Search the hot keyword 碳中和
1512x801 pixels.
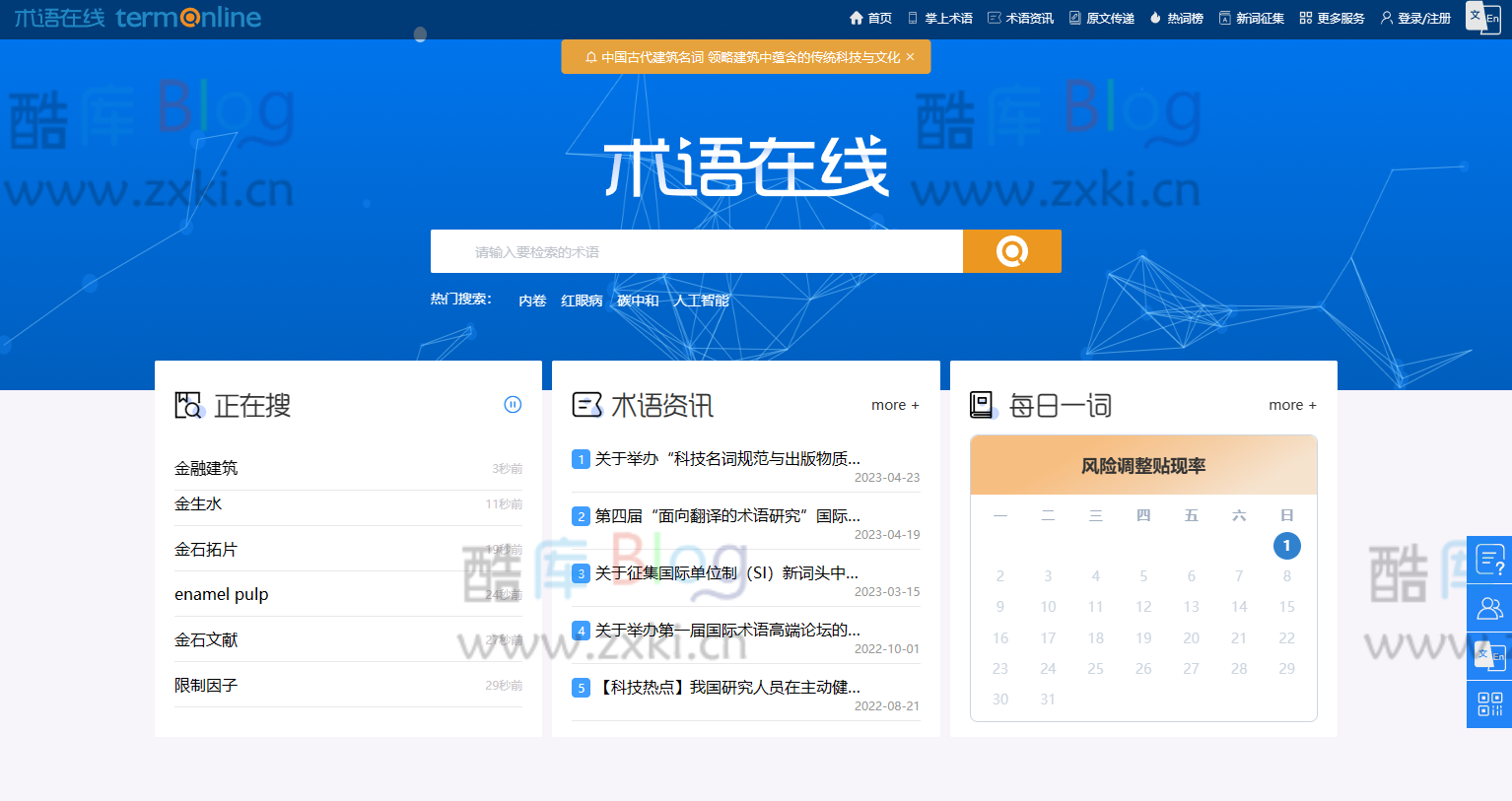point(639,300)
